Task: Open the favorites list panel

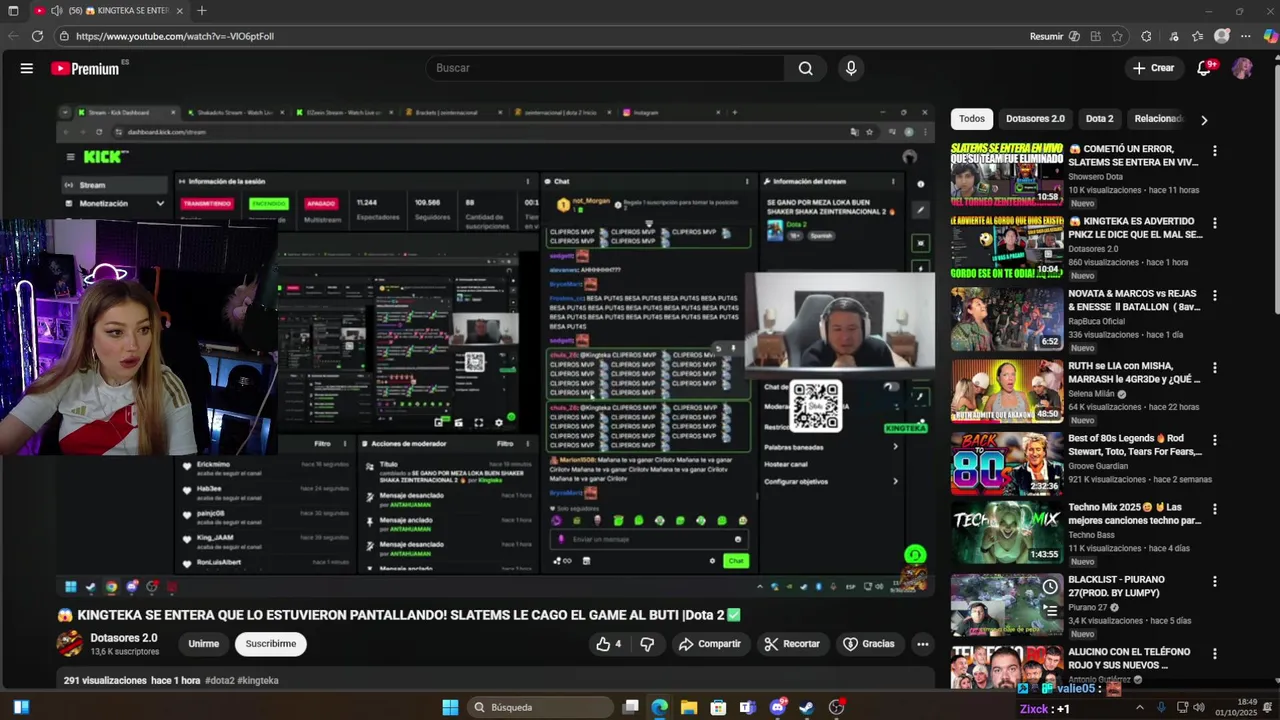Action: 1197,36
